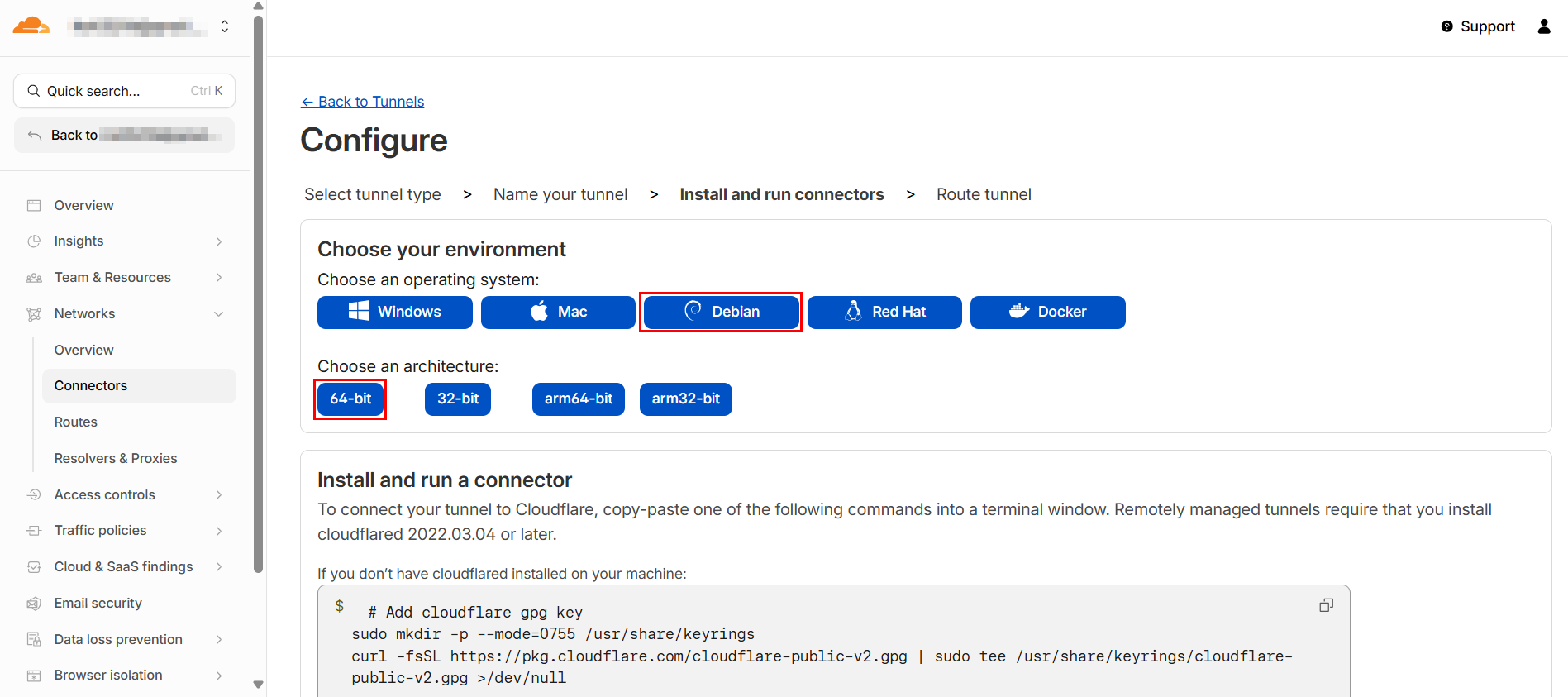Screen dimensions: 1568x697
Task: Click the Team & Resources people icon
Action: (34, 278)
